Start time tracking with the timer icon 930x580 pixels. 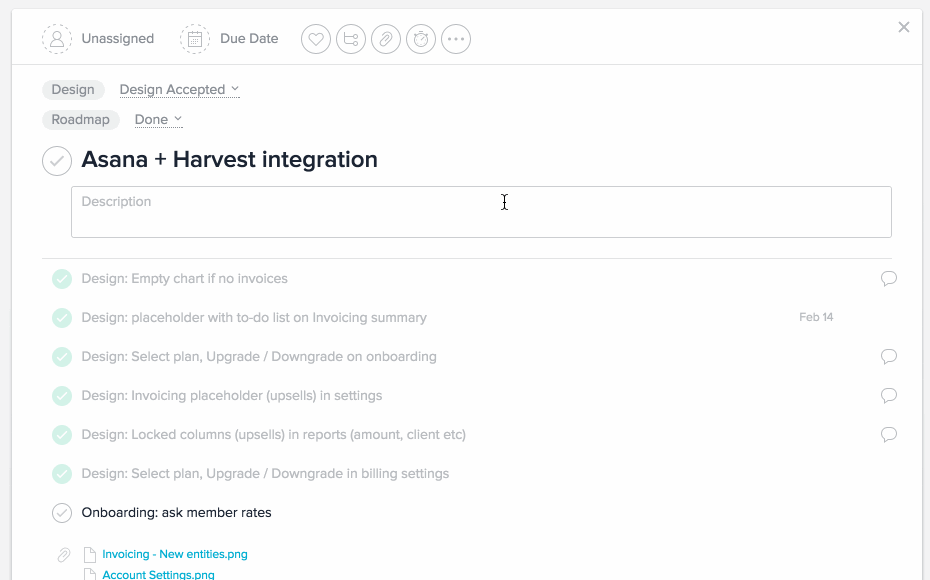pos(420,39)
